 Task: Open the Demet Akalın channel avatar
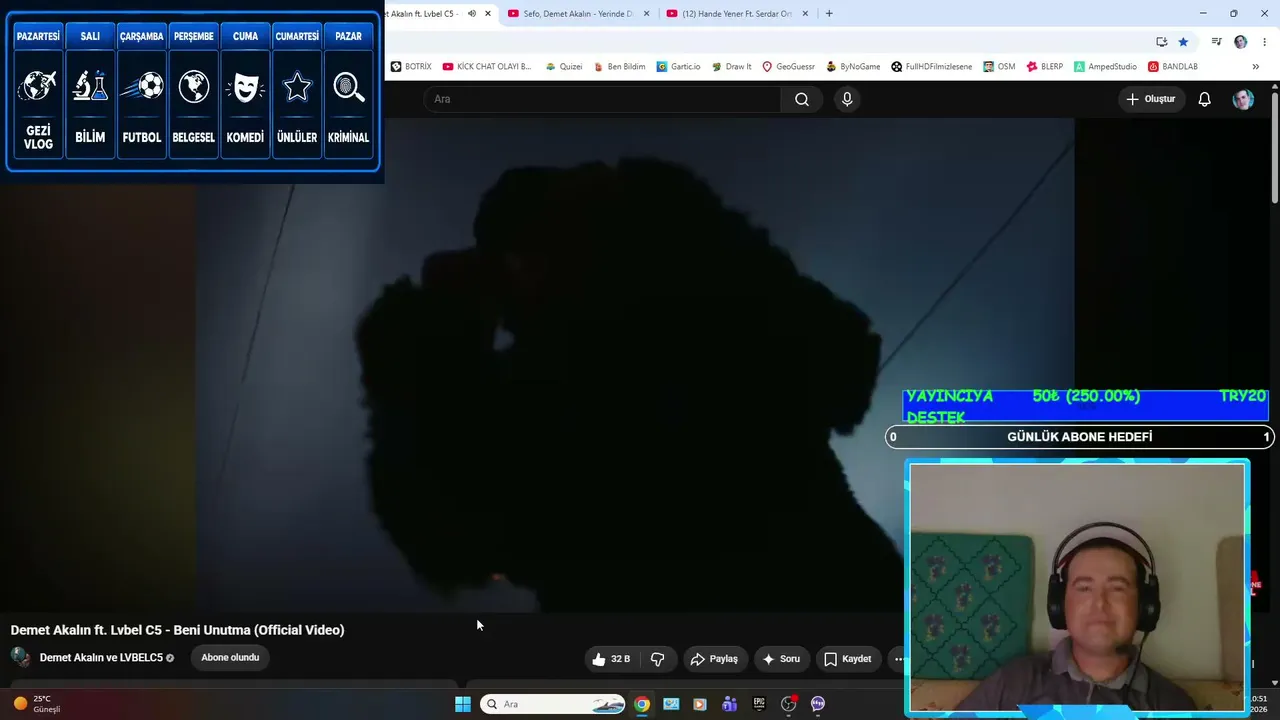tap(20, 657)
